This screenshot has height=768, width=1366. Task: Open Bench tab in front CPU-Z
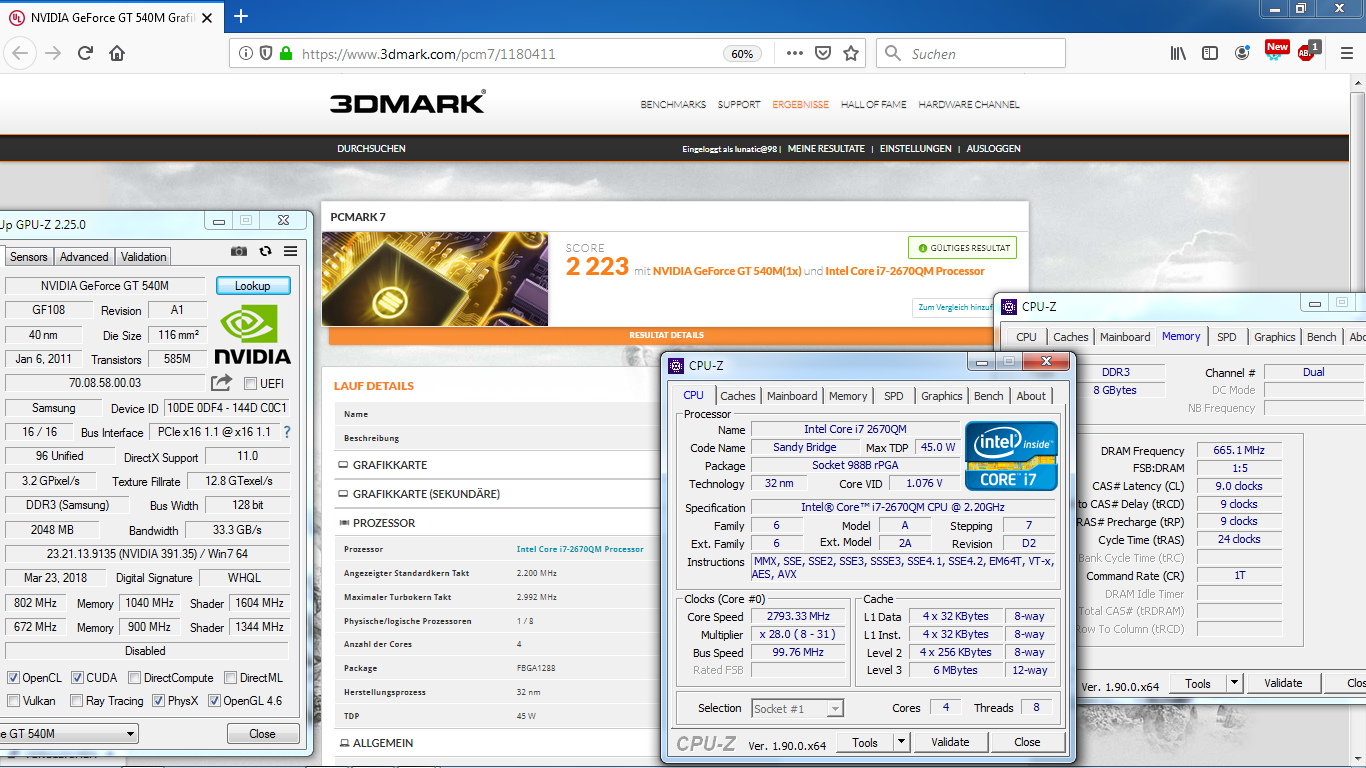[x=988, y=396]
